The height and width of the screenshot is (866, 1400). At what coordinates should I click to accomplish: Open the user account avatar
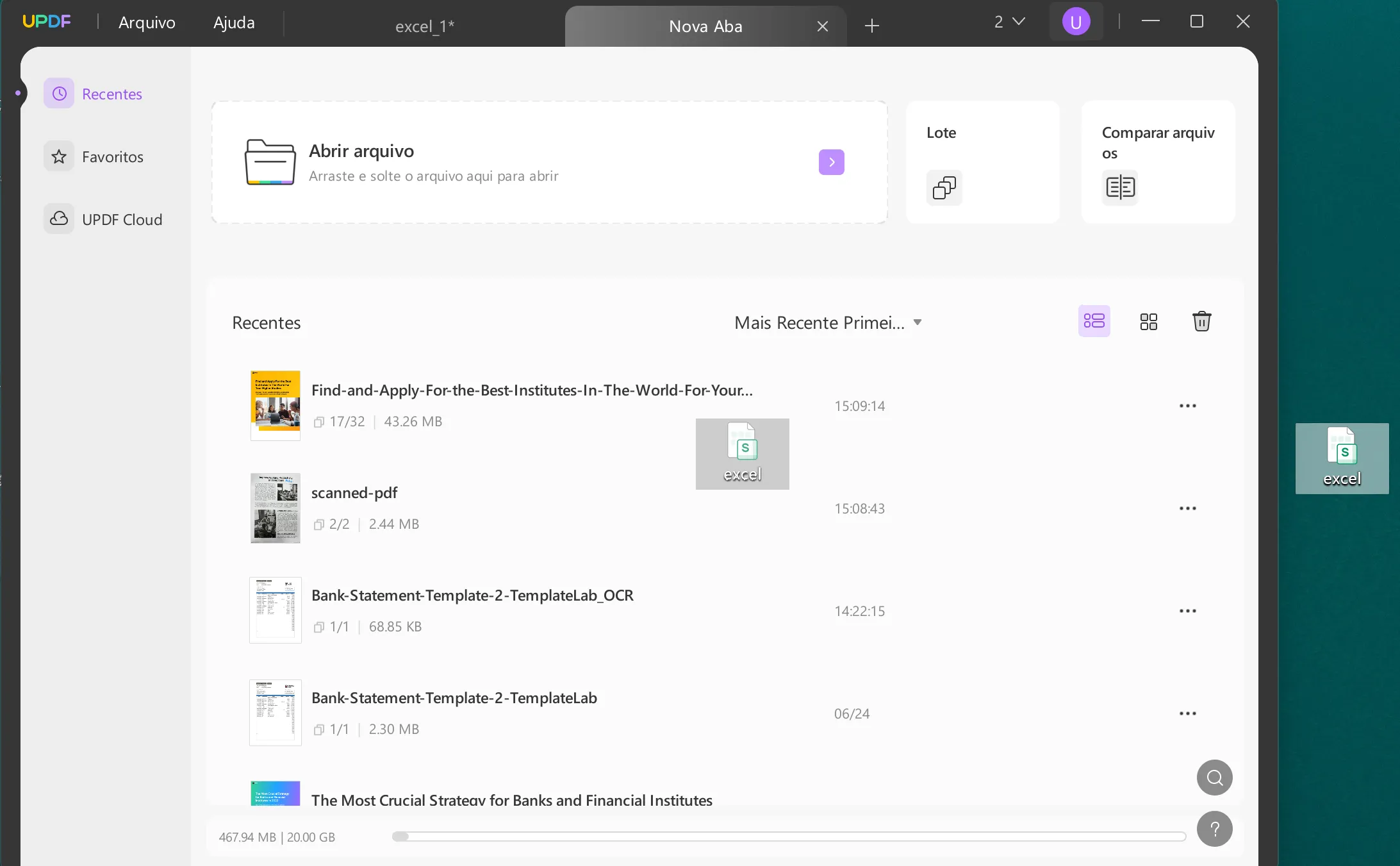(x=1076, y=22)
